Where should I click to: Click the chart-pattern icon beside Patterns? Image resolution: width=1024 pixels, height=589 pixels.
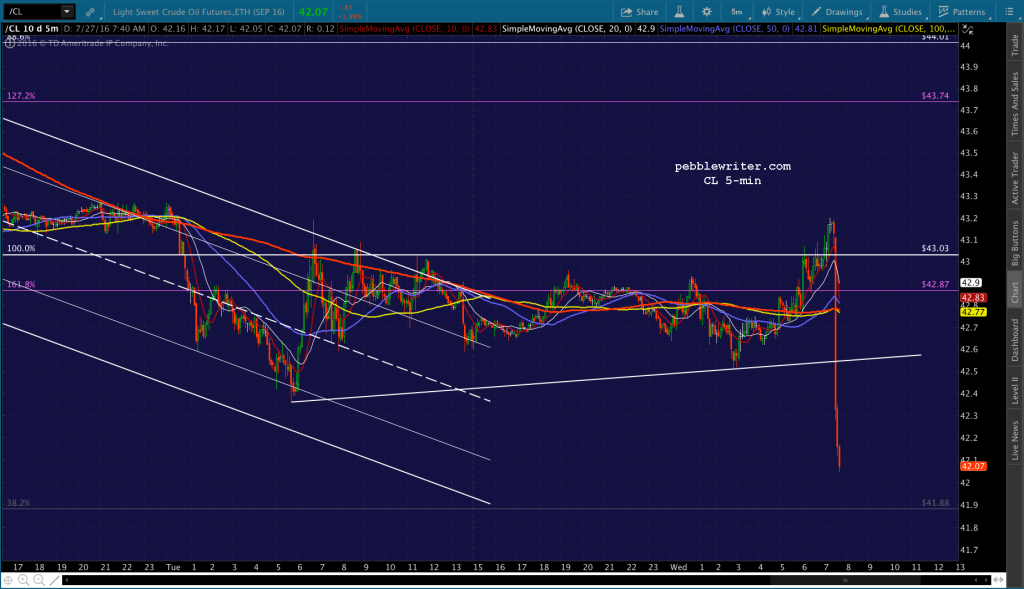943,12
